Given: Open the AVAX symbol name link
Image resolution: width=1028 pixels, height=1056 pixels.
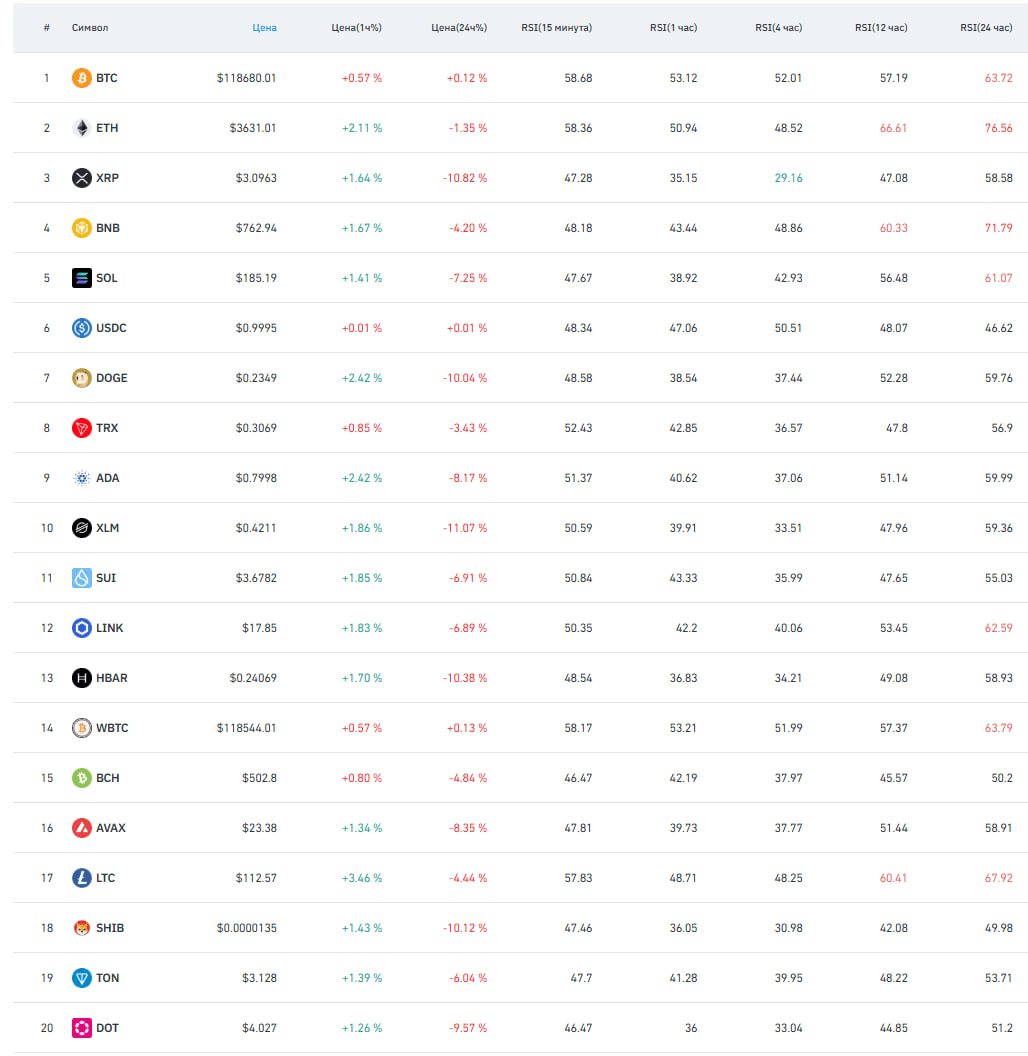Looking at the screenshot, I should tap(110, 828).
